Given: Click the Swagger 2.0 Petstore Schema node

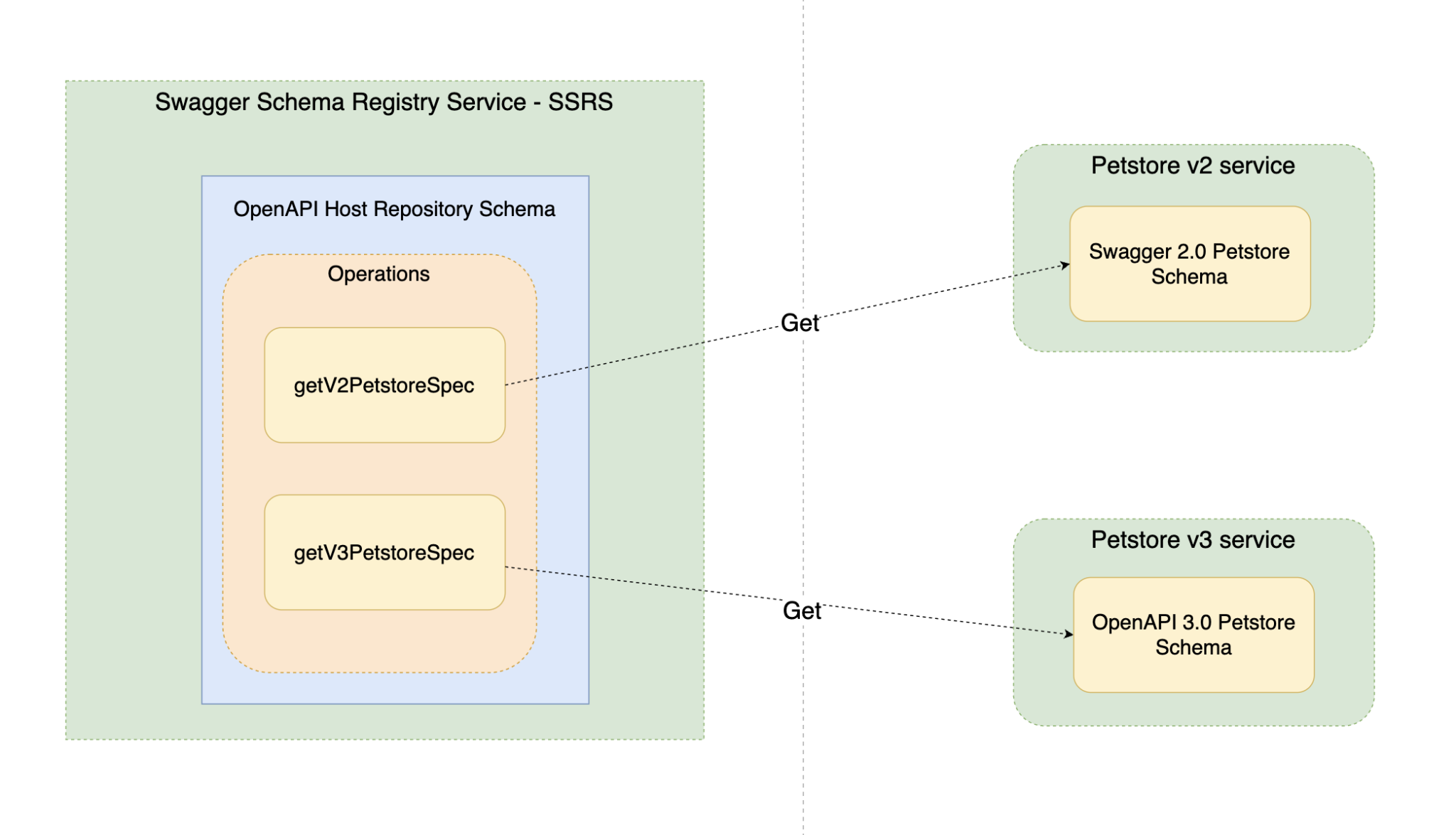Looking at the screenshot, I should pyautogui.click(x=1189, y=264).
